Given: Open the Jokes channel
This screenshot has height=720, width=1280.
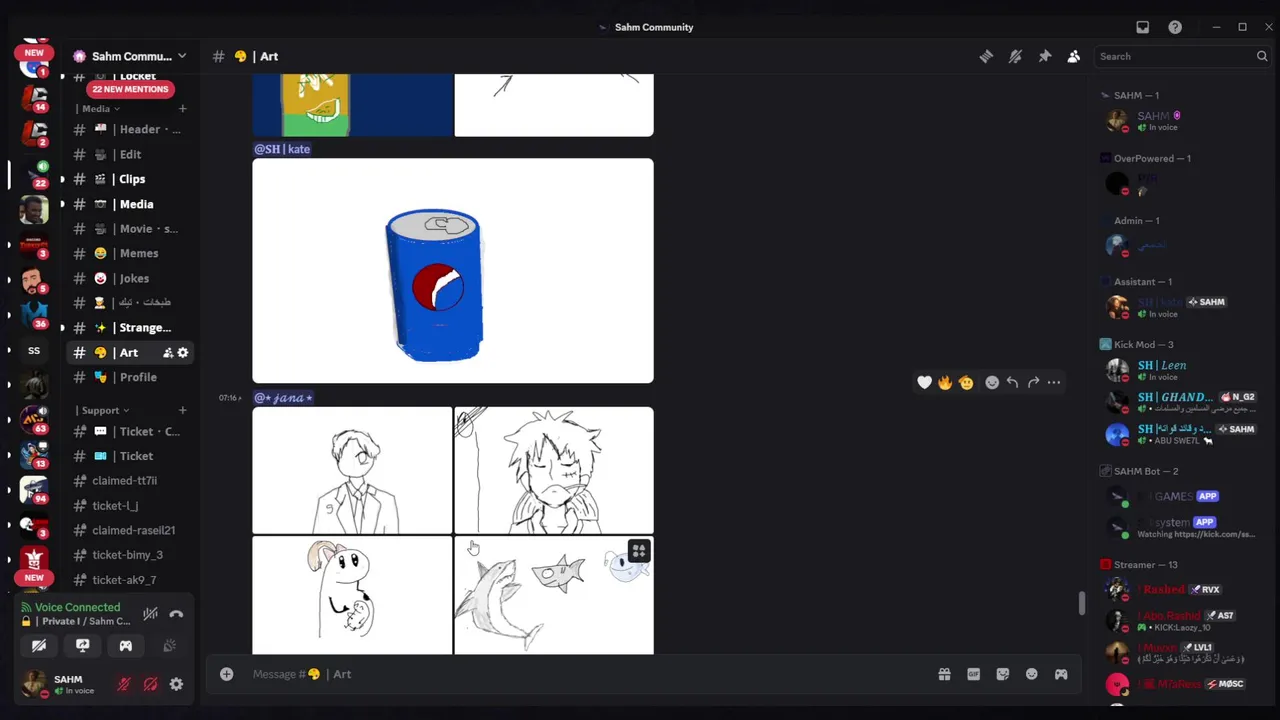Looking at the screenshot, I should (x=130, y=278).
